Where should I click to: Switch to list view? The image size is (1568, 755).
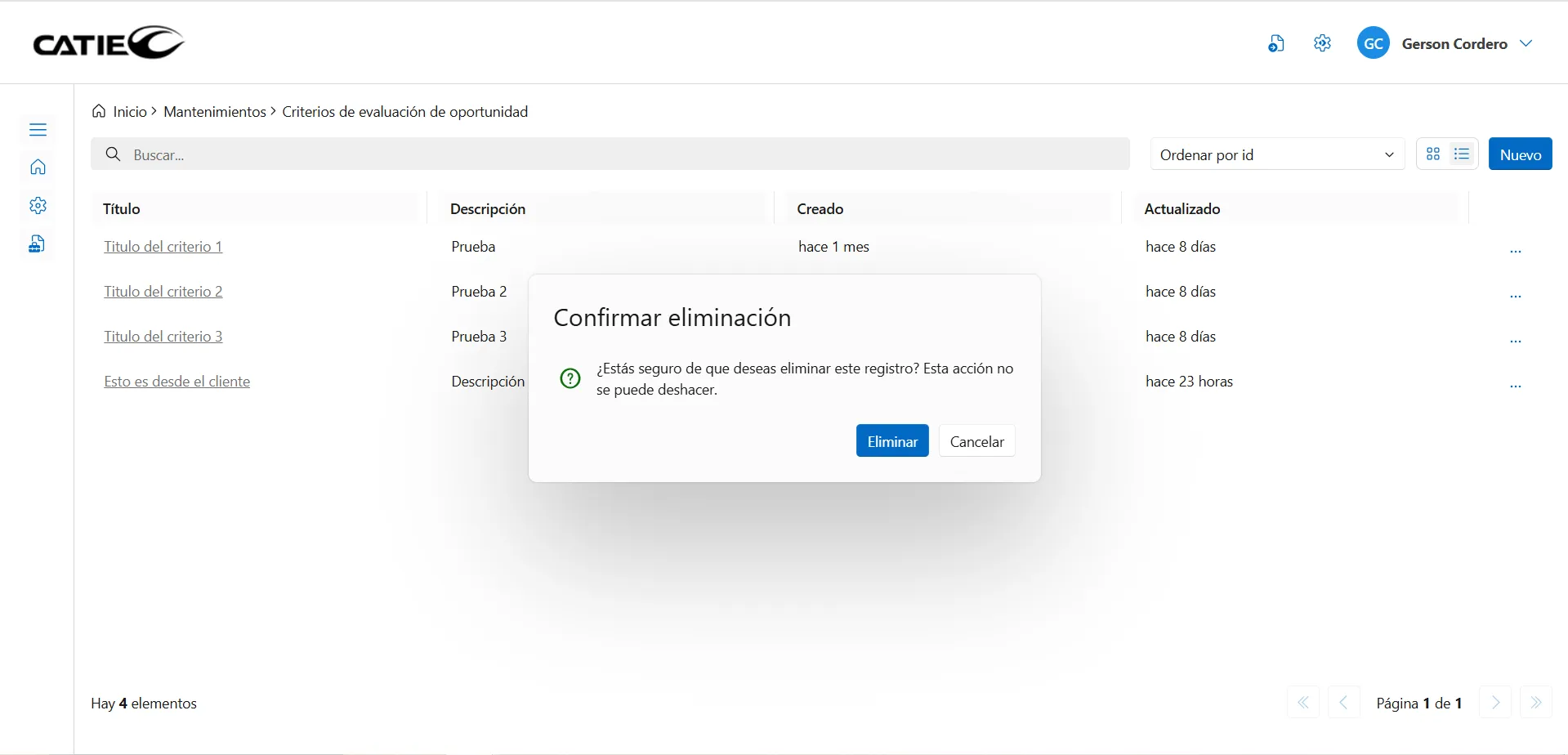tap(1462, 154)
